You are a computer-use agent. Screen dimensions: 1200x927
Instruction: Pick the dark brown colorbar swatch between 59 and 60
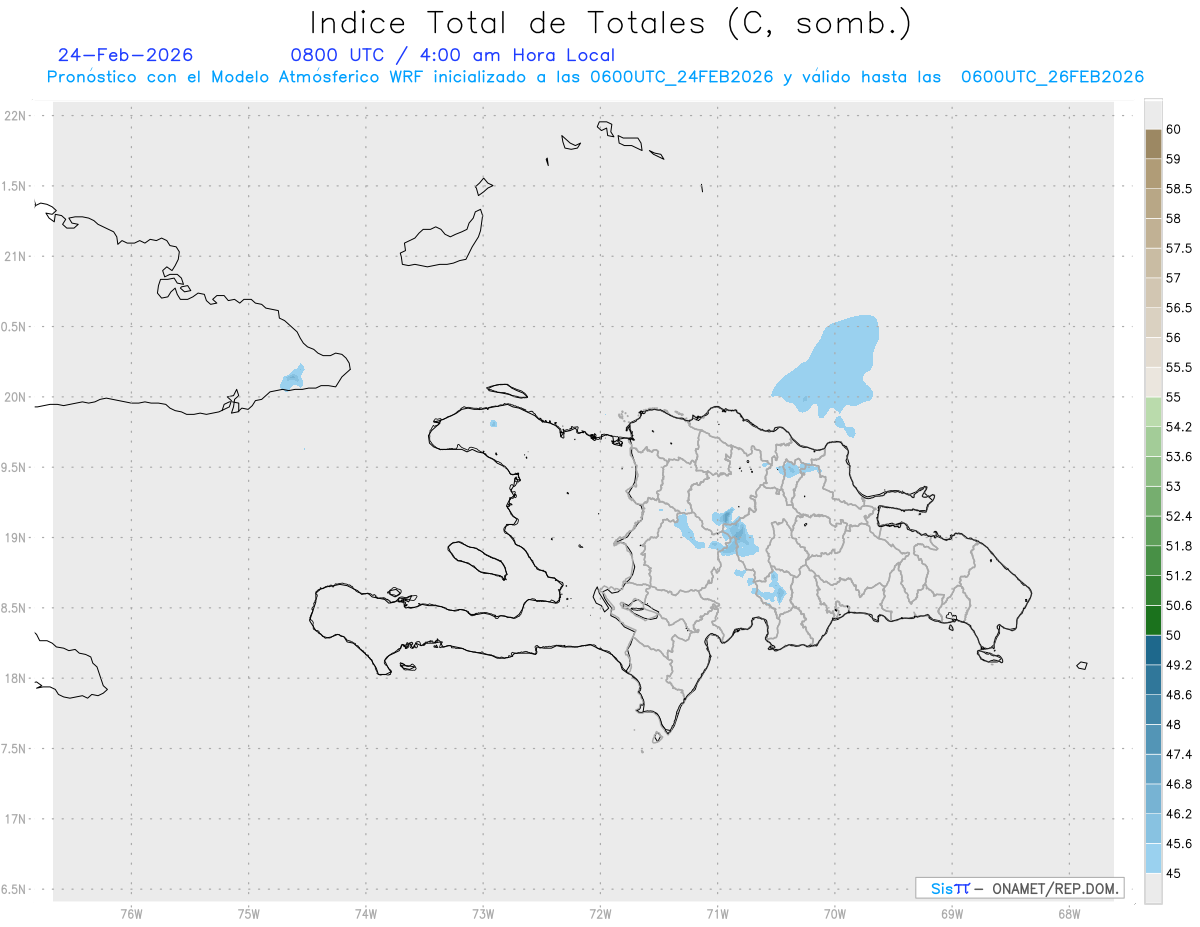tap(1153, 144)
